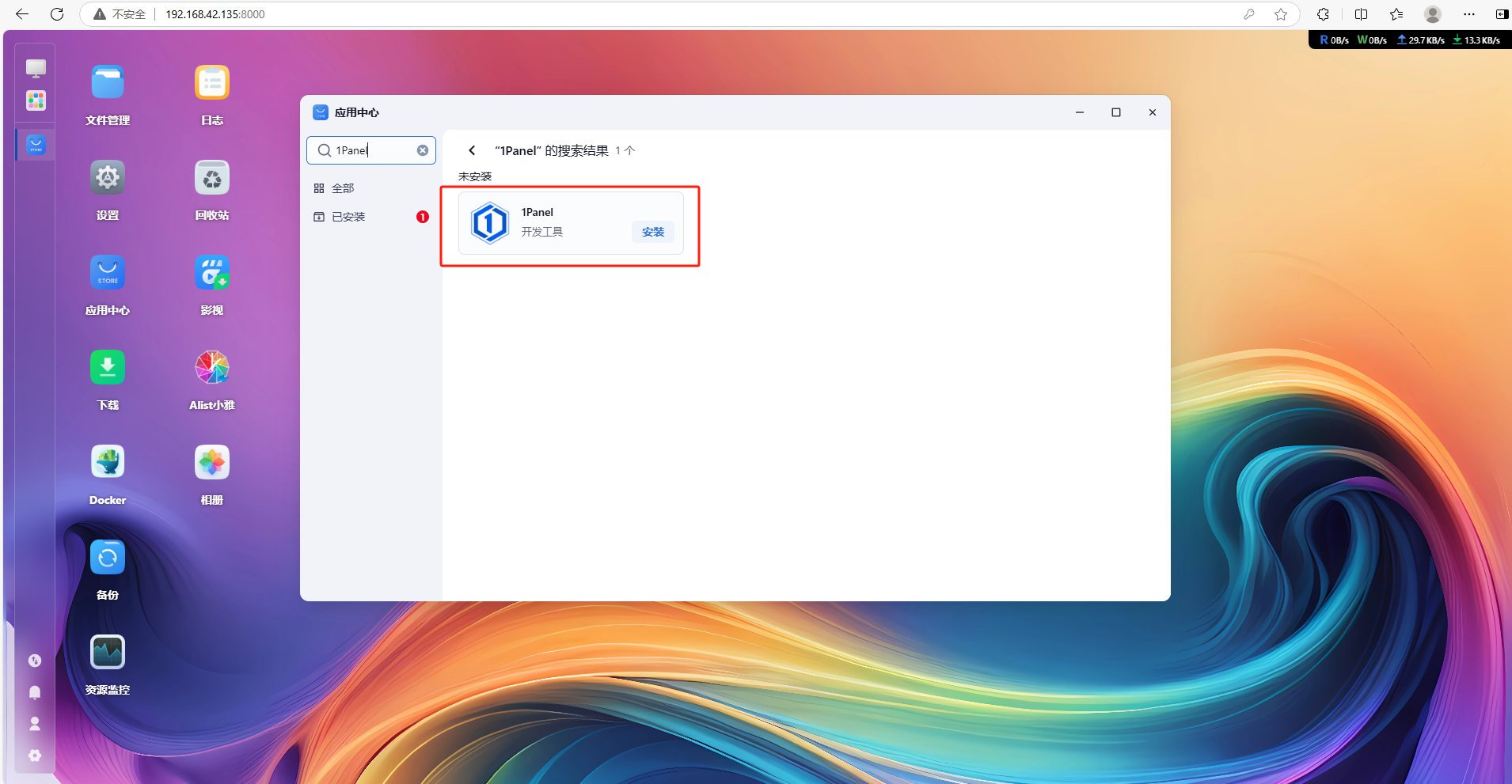Click the search results heading text
The height and width of the screenshot is (784, 1512).
pos(553,150)
